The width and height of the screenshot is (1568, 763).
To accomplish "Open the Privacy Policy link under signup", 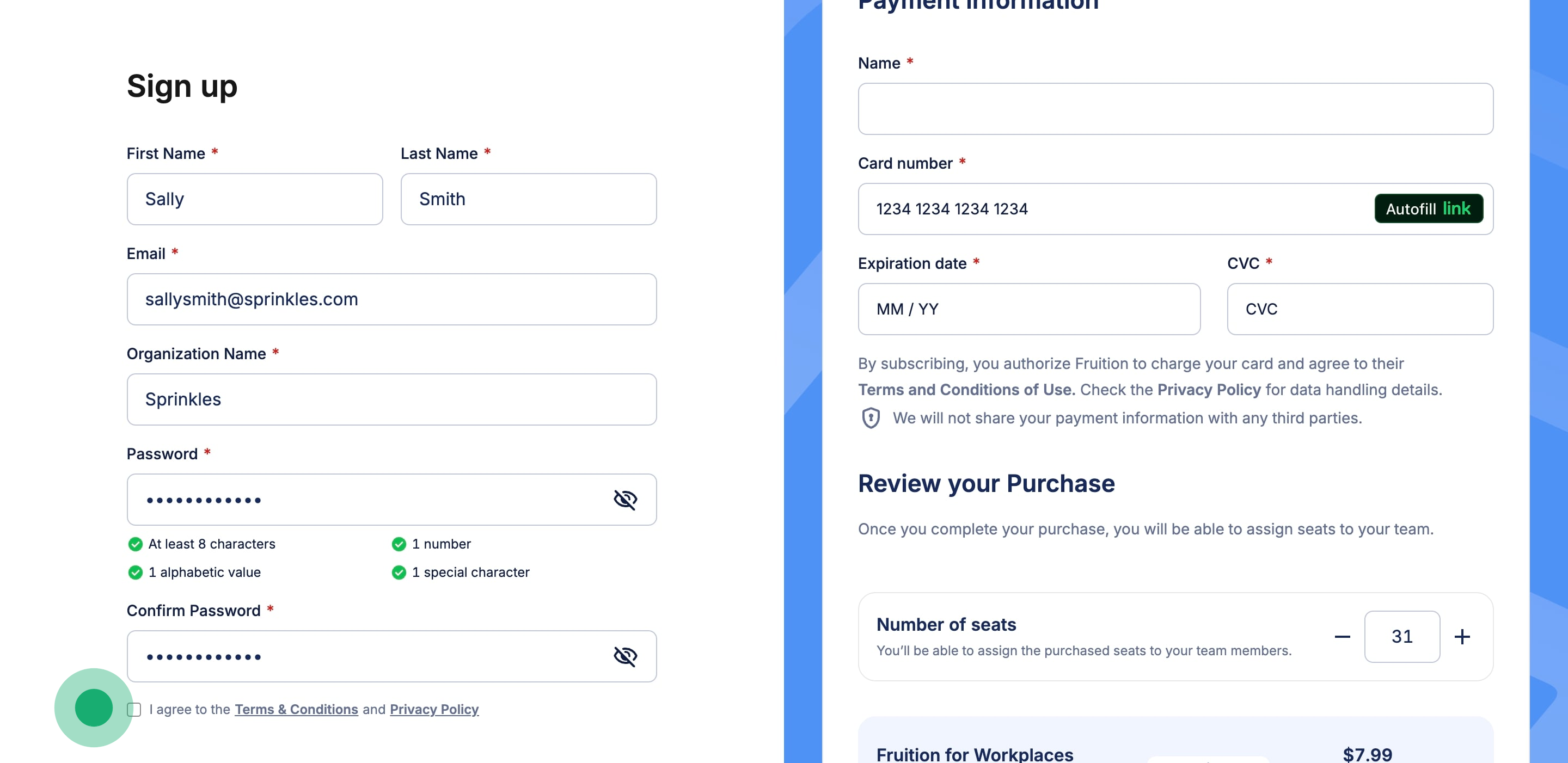I will pyautogui.click(x=434, y=710).
